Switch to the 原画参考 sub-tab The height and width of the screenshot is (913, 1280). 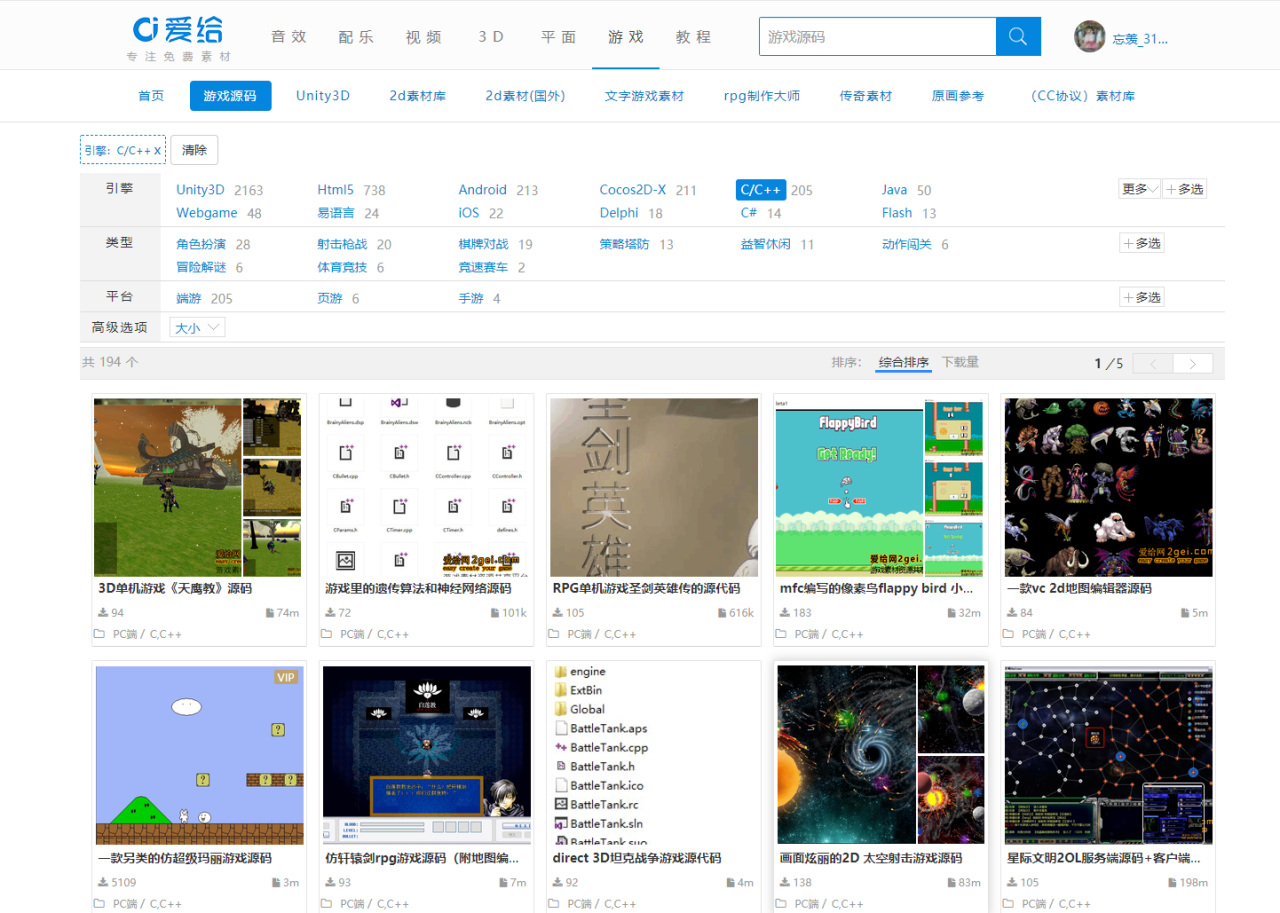click(x=958, y=96)
